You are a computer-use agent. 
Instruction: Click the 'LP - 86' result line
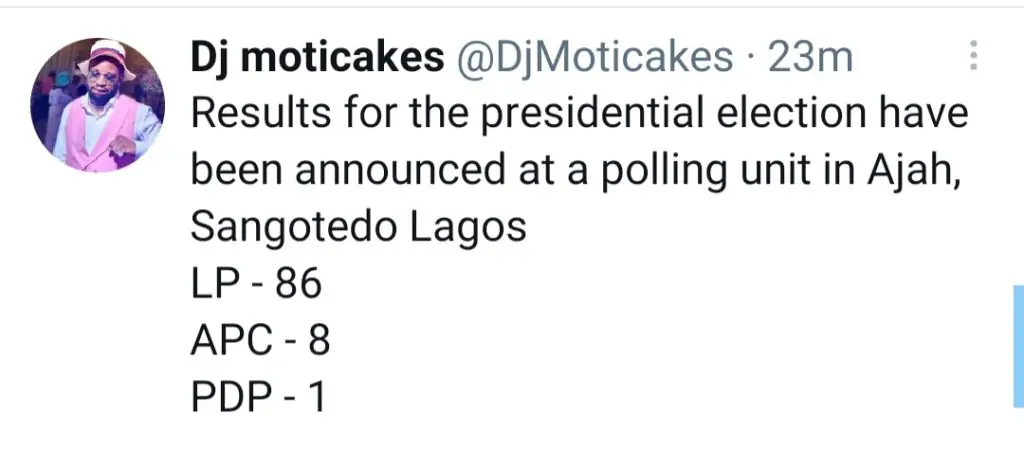point(256,286)
